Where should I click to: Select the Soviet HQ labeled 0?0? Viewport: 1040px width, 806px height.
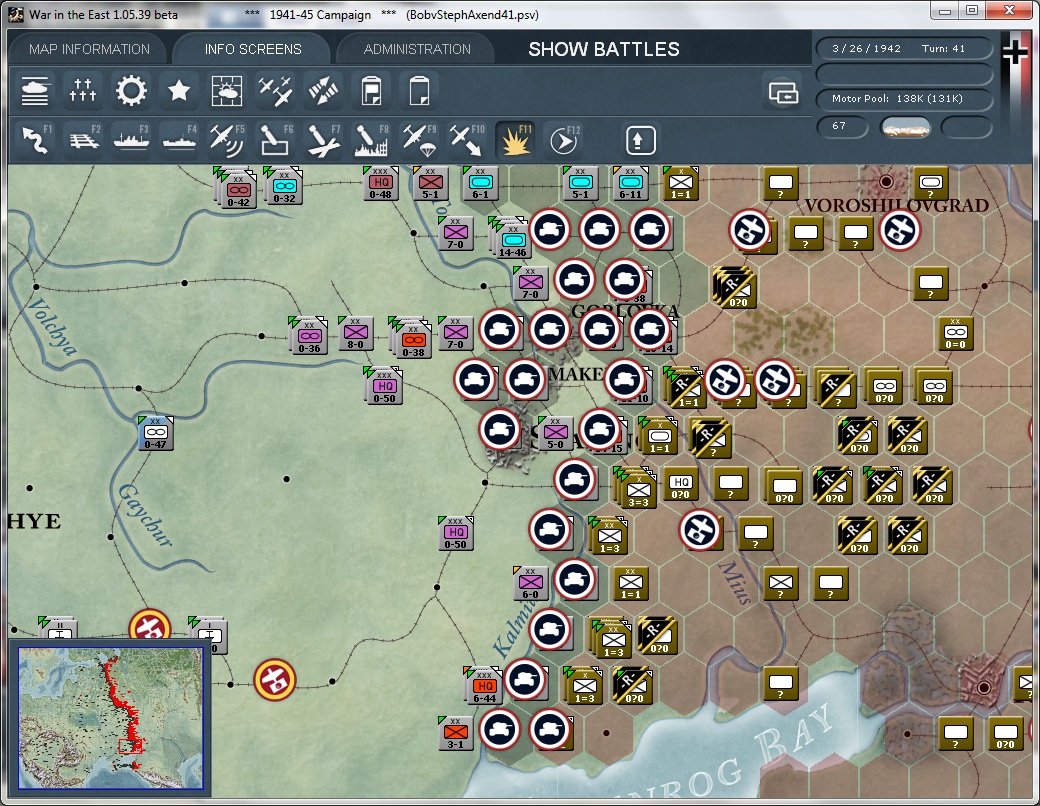click(x=681, y=485)
